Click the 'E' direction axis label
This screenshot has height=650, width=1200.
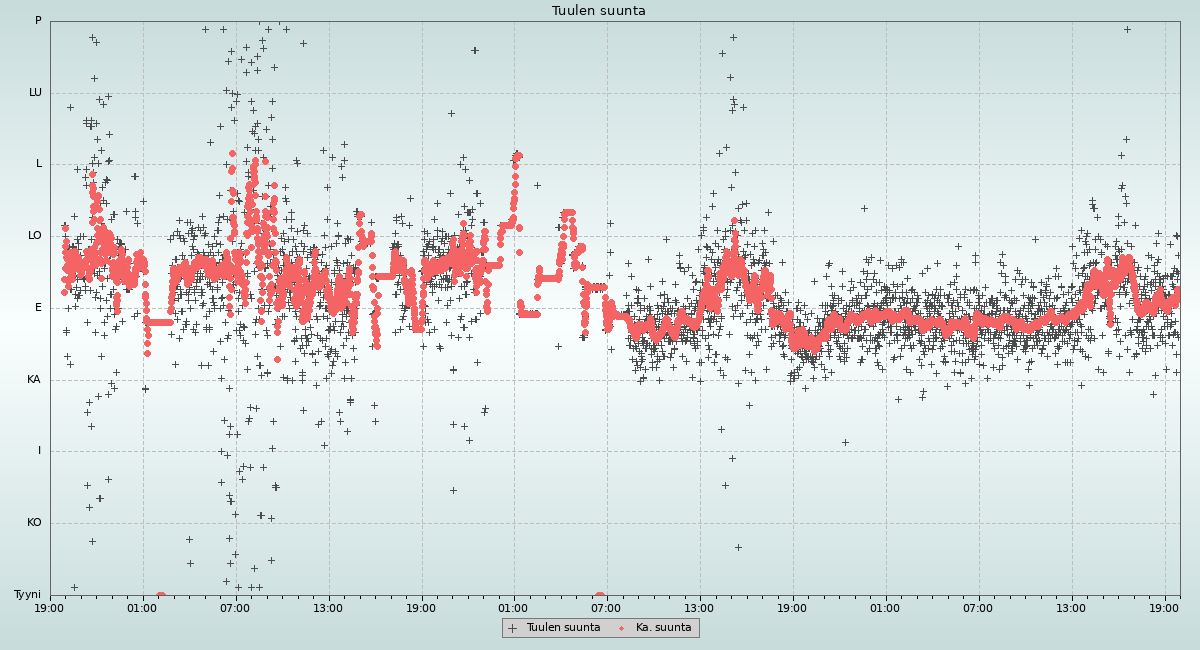39,308
